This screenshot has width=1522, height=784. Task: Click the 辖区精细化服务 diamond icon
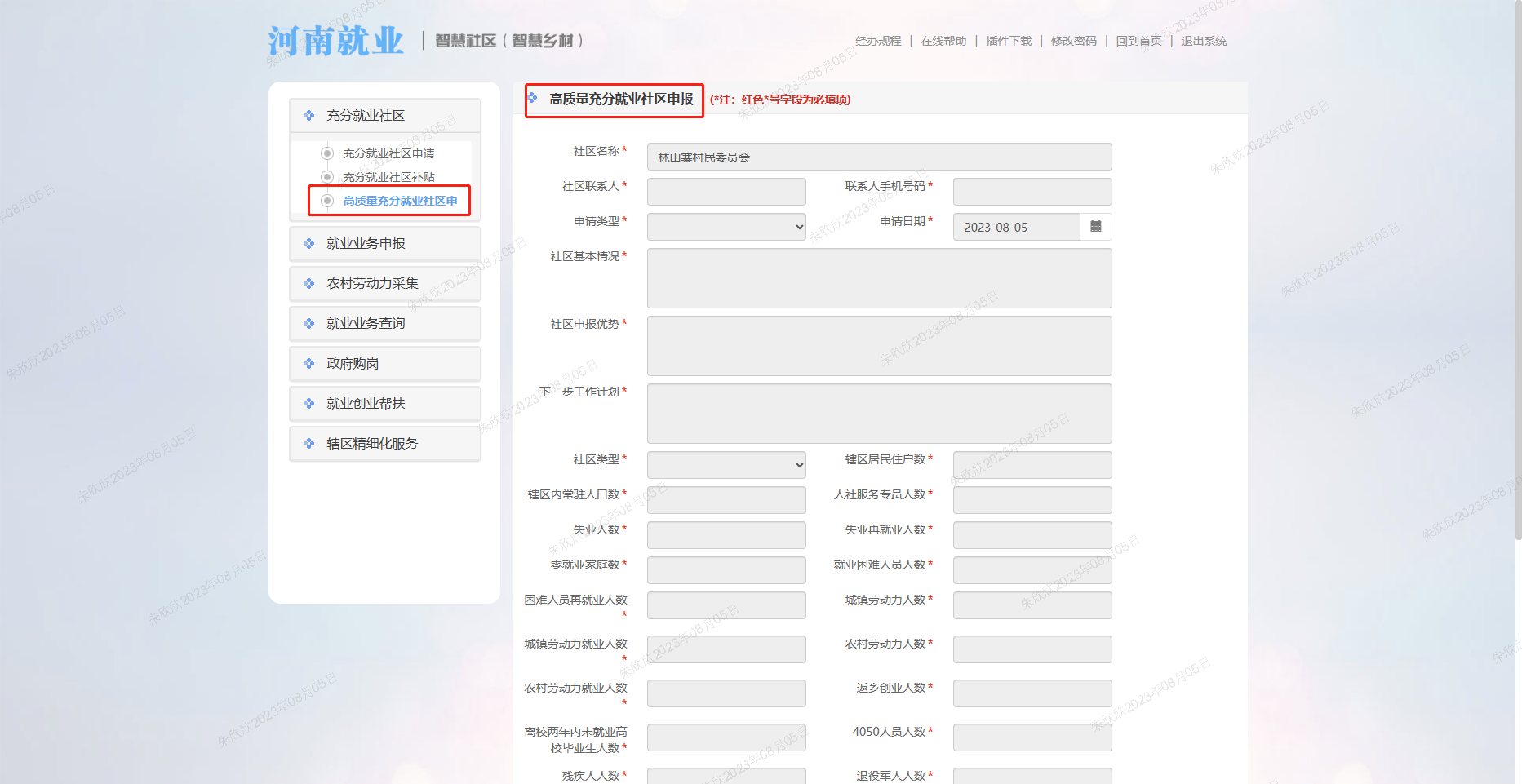pyautogui.click(x=308, y=443)
